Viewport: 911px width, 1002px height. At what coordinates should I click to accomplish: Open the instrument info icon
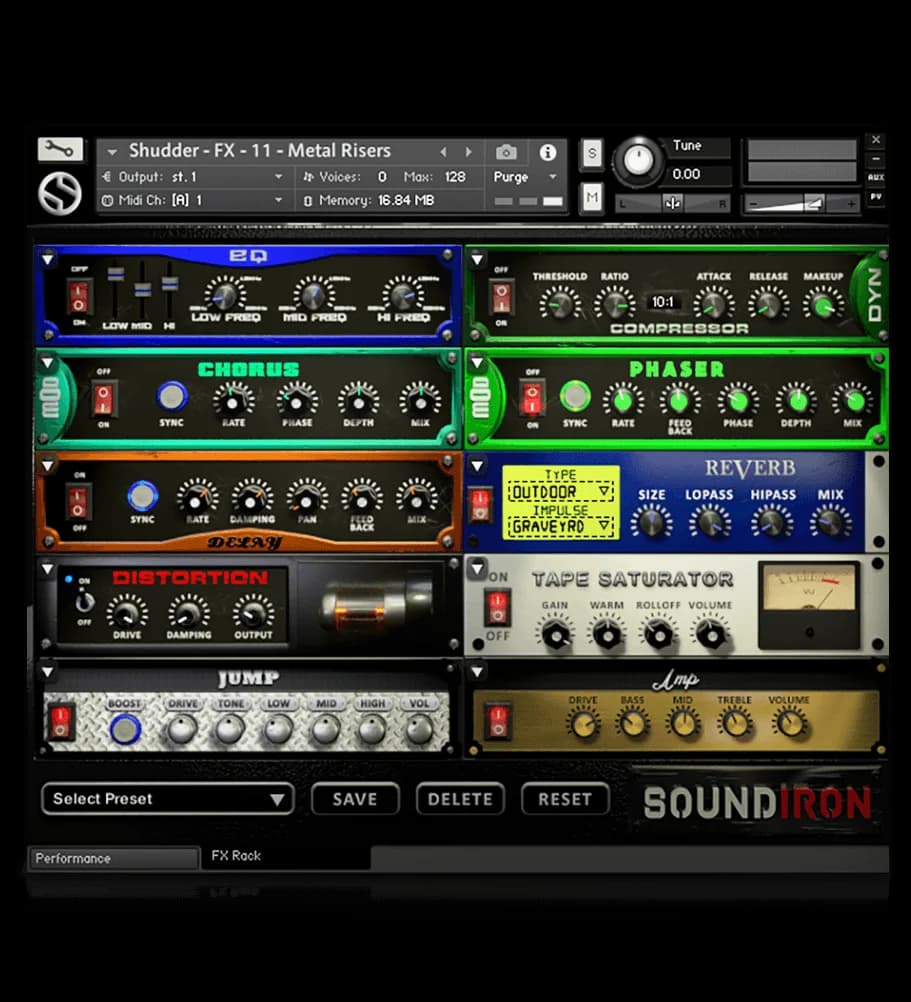coord(547,152)
